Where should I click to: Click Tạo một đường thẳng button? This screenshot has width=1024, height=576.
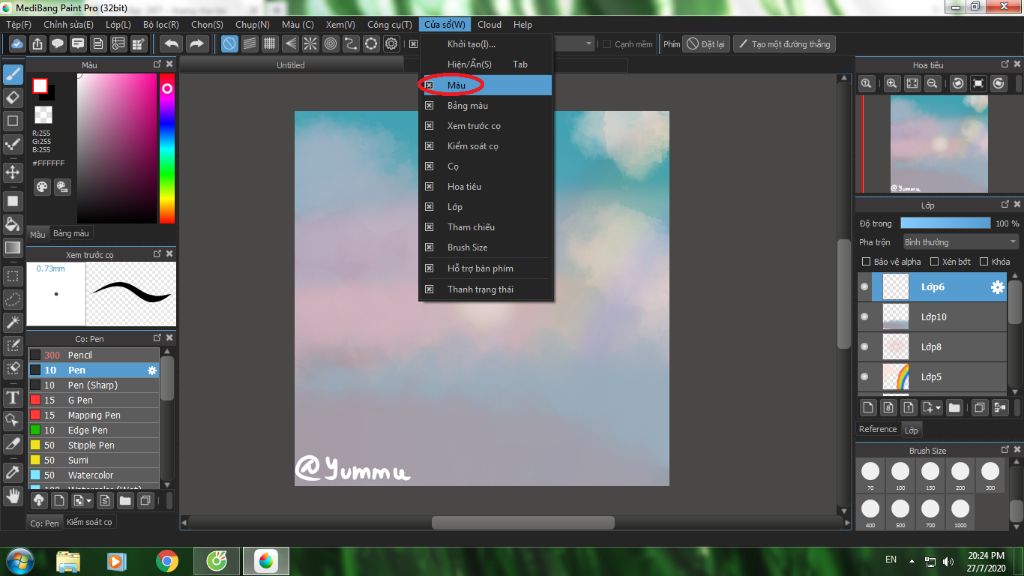pos(784,44)
